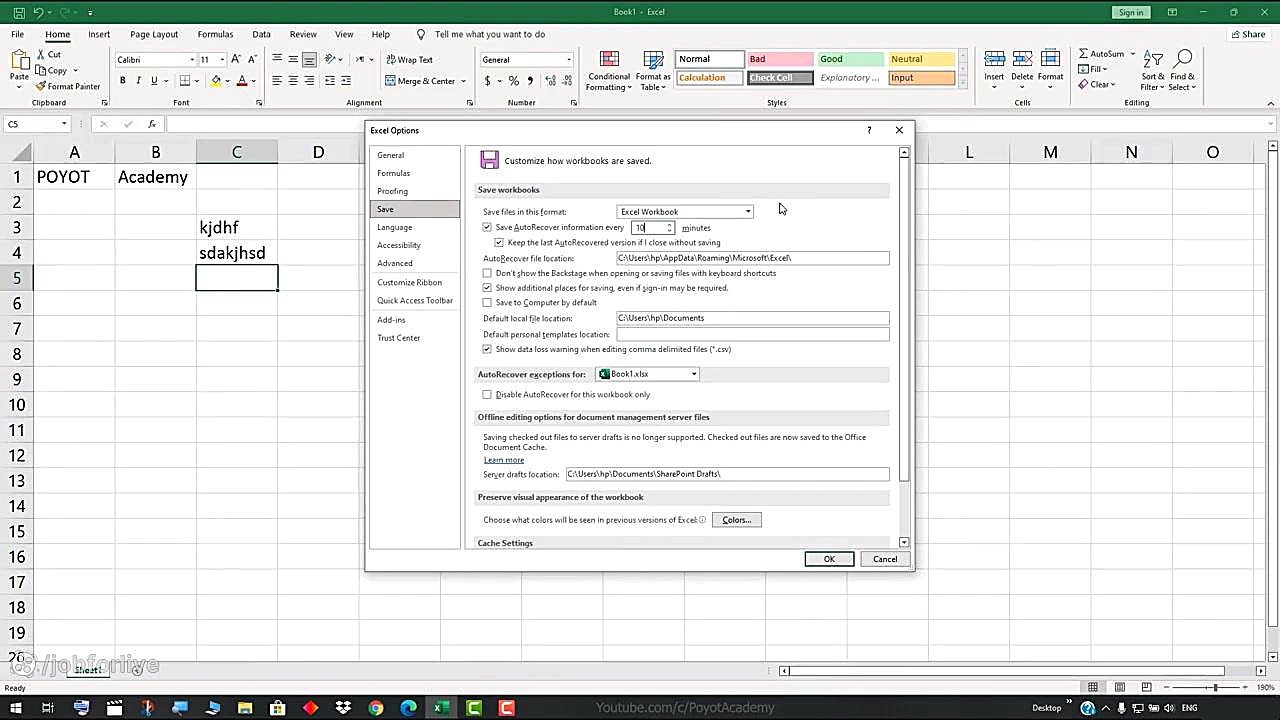Open Dropbox from the taskbar
Image resolution: width=1280 pixels, height=720 pixels.
(x=343, y=708)
